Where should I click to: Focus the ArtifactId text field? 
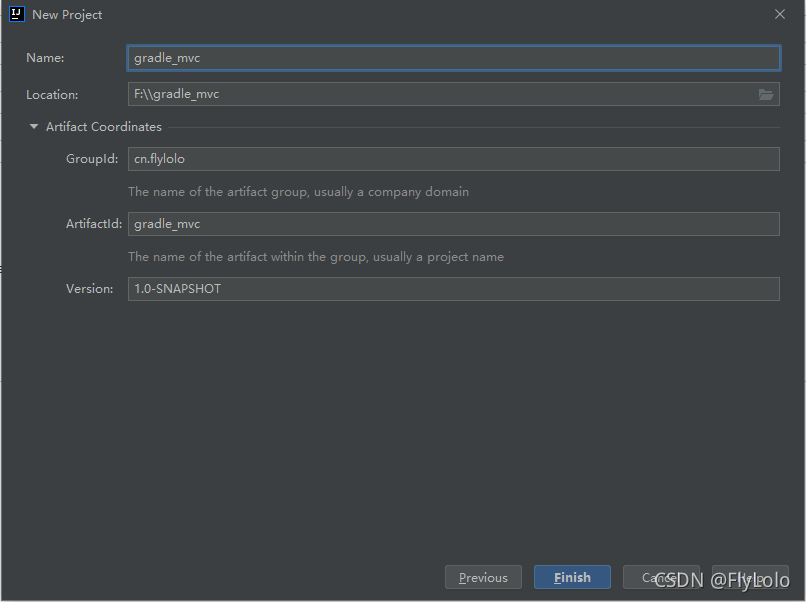(x=453, y=224)
